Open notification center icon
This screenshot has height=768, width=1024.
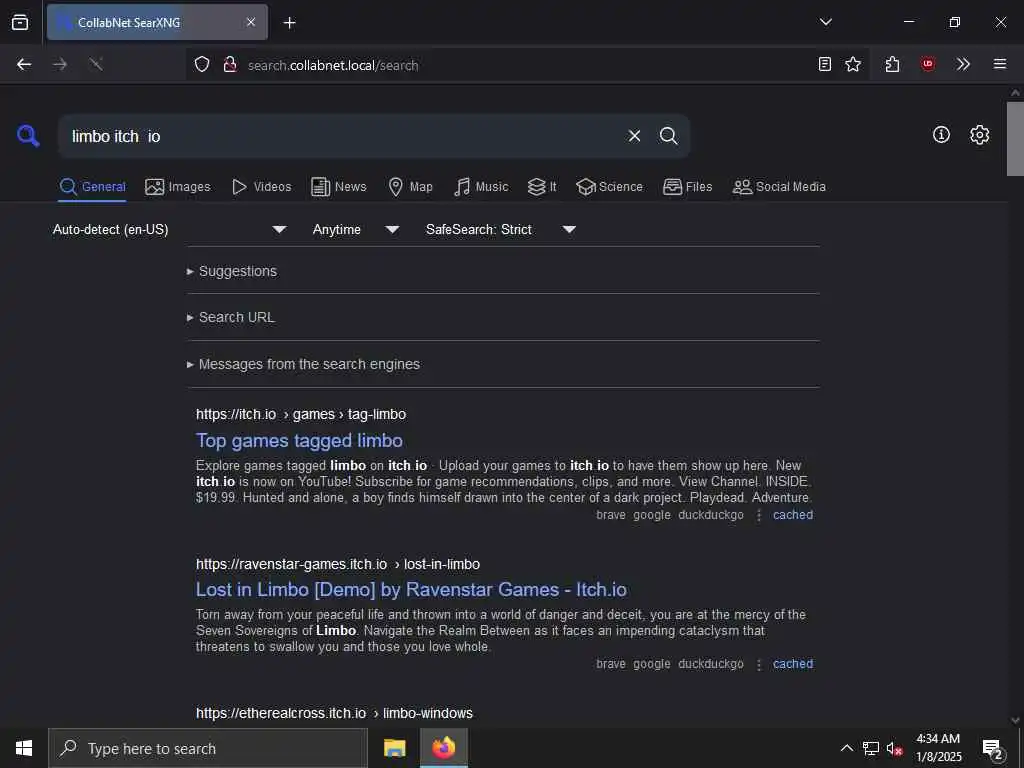[993, 749]
